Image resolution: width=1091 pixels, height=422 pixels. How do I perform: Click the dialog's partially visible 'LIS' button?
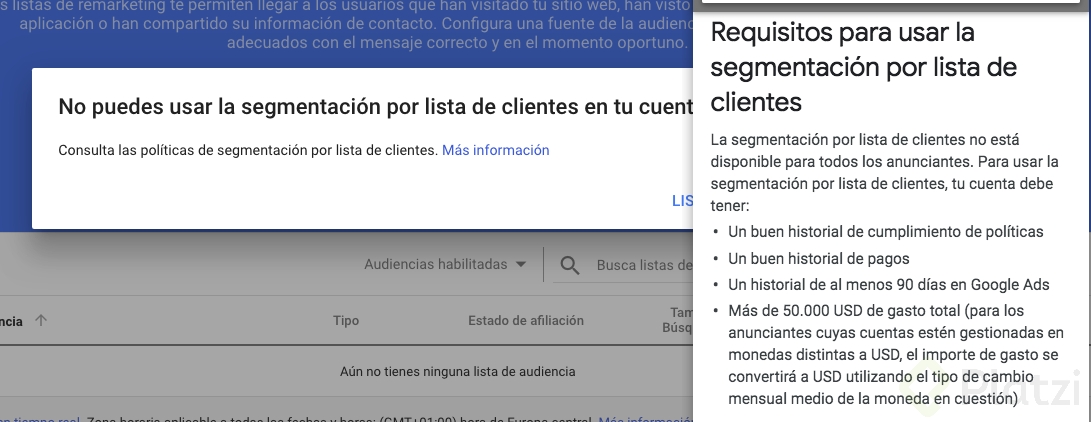(x=683, y=201)
